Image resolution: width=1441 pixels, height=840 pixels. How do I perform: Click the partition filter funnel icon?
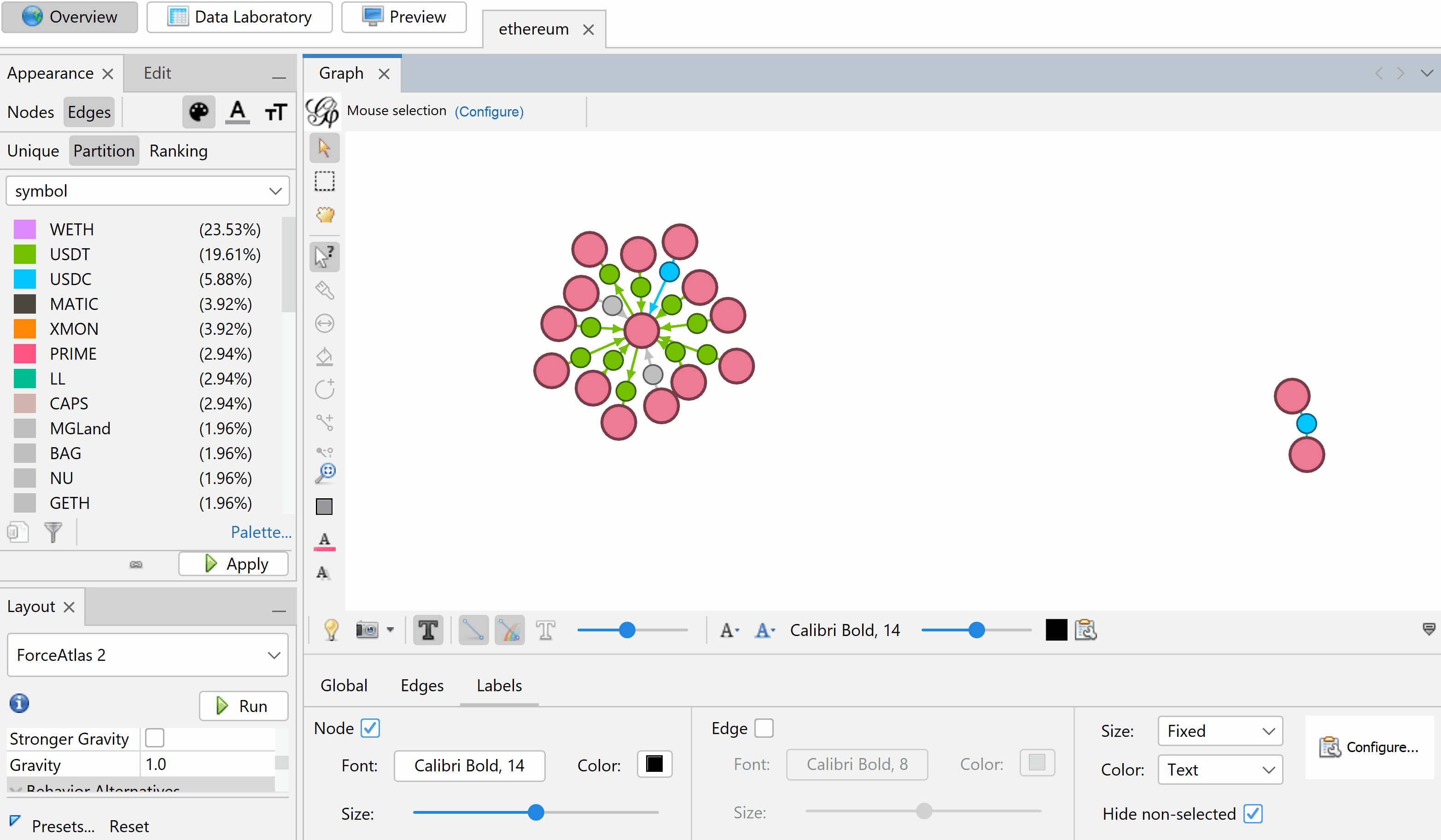pos(53,532)
